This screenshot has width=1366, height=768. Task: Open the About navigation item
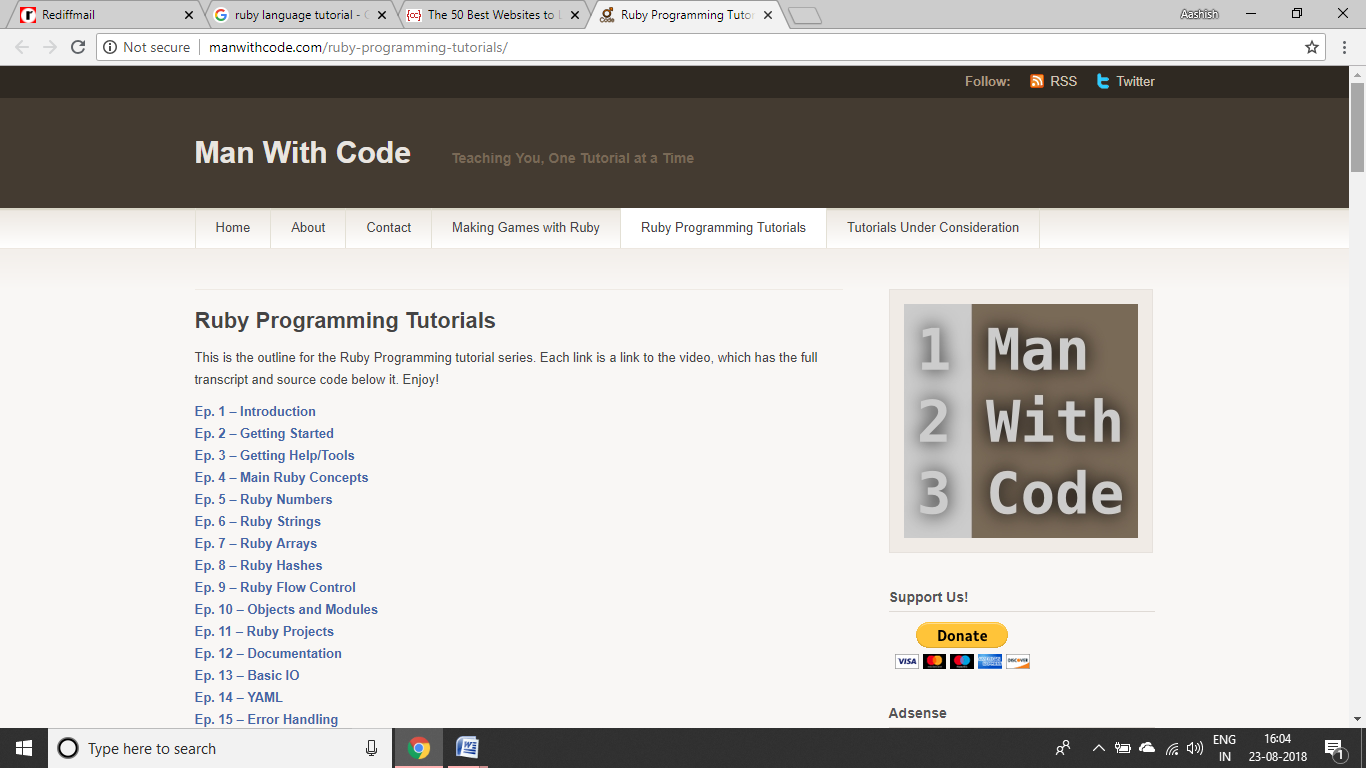(x=308, y=228)
